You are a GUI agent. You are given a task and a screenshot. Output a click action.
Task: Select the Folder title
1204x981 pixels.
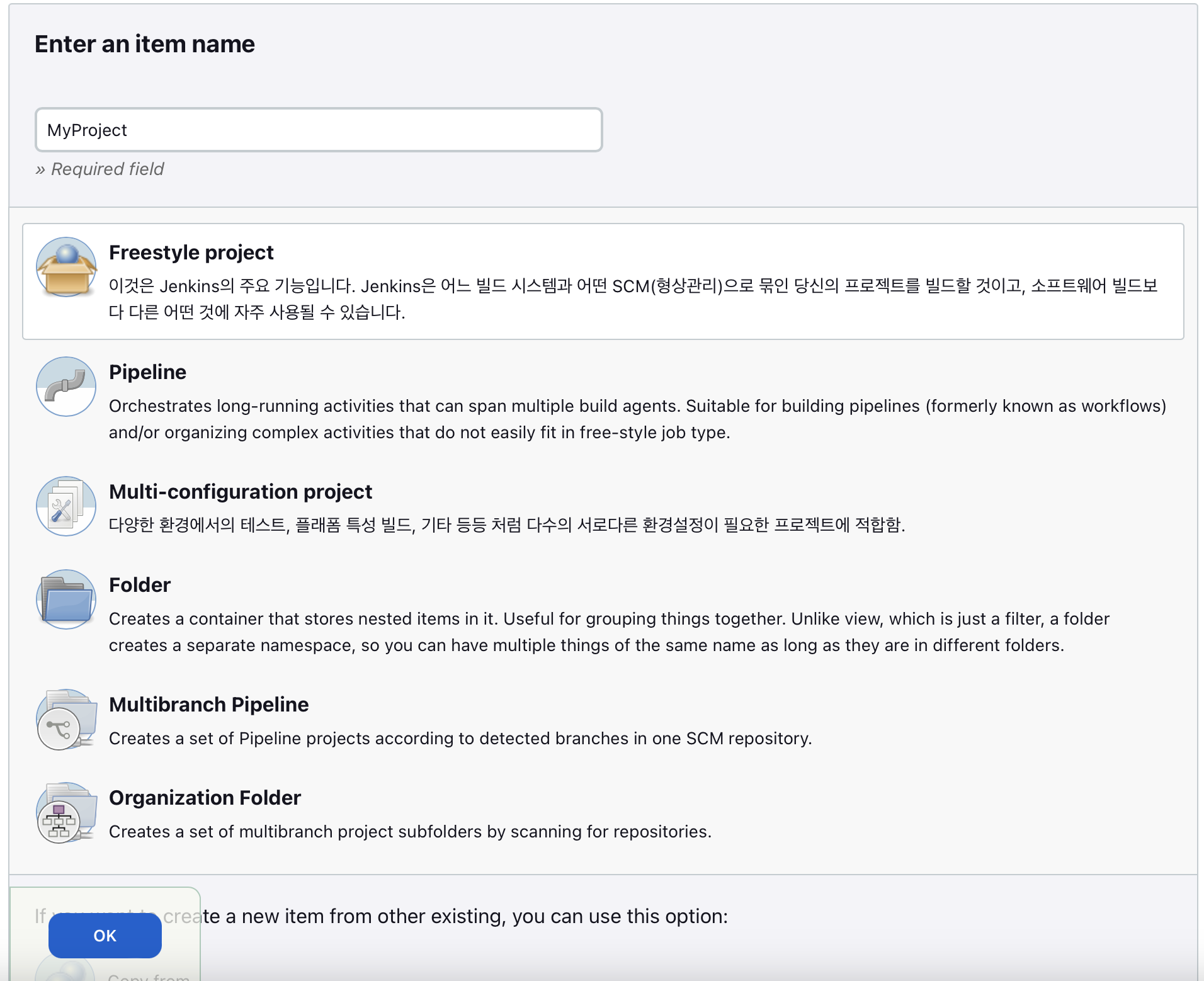[x=140, y=585]
